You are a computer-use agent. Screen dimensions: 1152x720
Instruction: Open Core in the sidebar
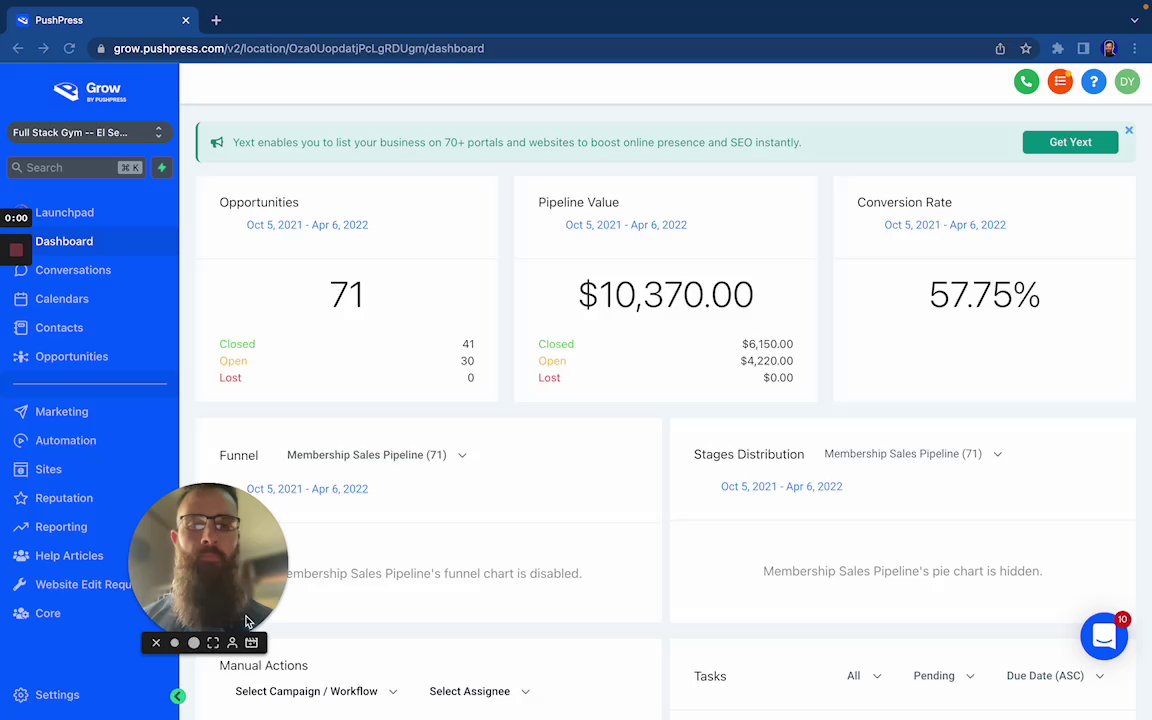pyautogui.click(x=48, y=613)
